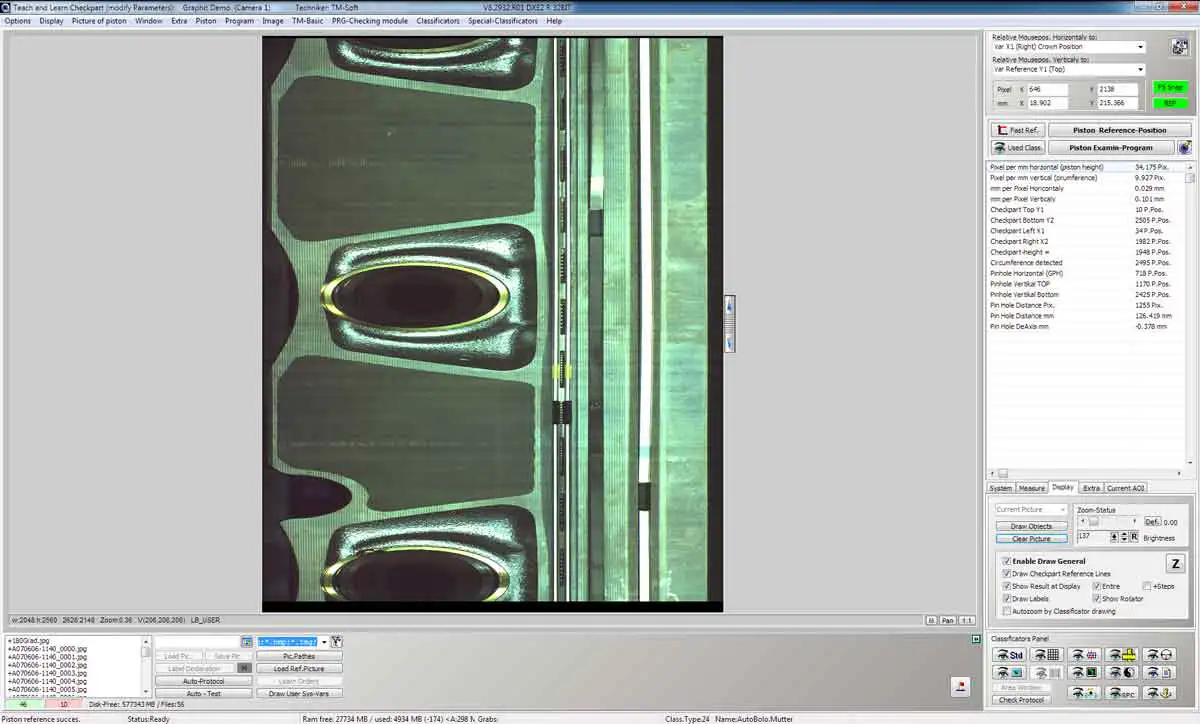
Task: Open the Current Picture dropdown
Action: coord(1031,509)
